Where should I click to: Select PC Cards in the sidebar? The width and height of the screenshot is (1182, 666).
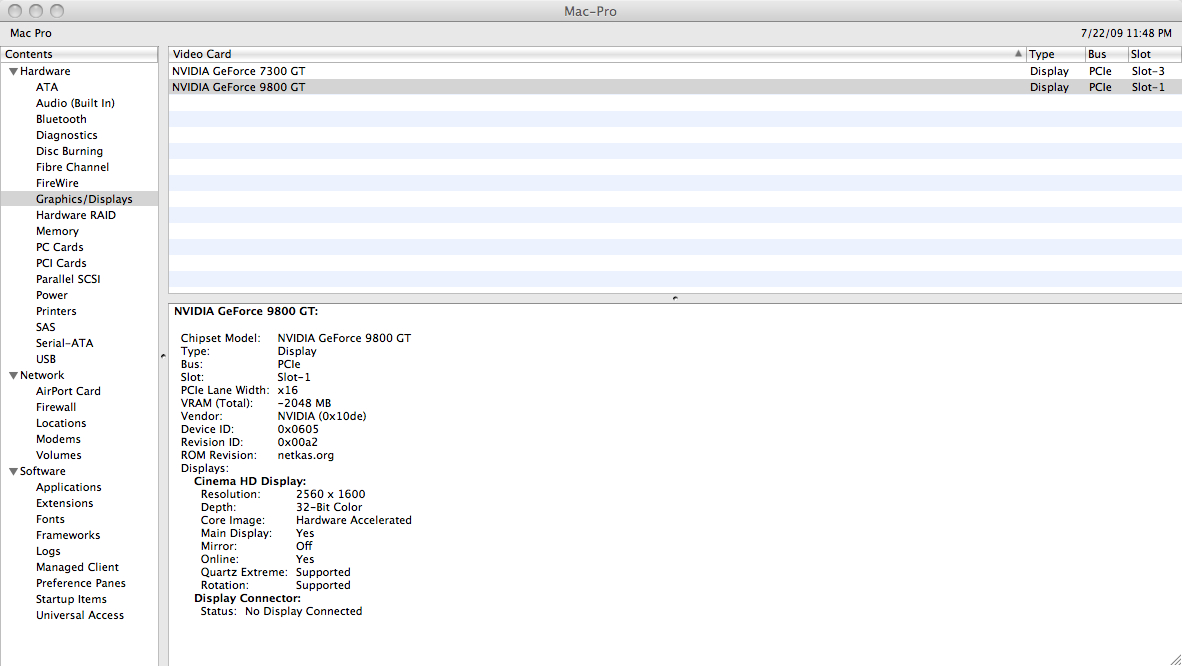pos(60,247)
